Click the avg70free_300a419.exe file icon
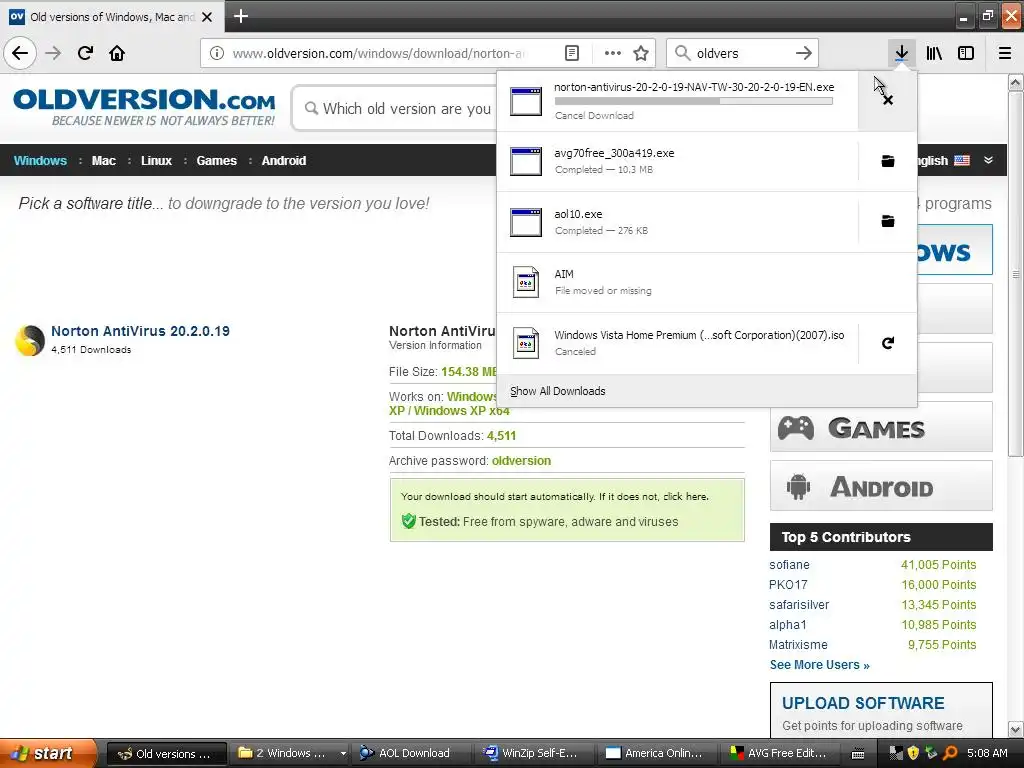1024x768 pixels. click(526, 161)
